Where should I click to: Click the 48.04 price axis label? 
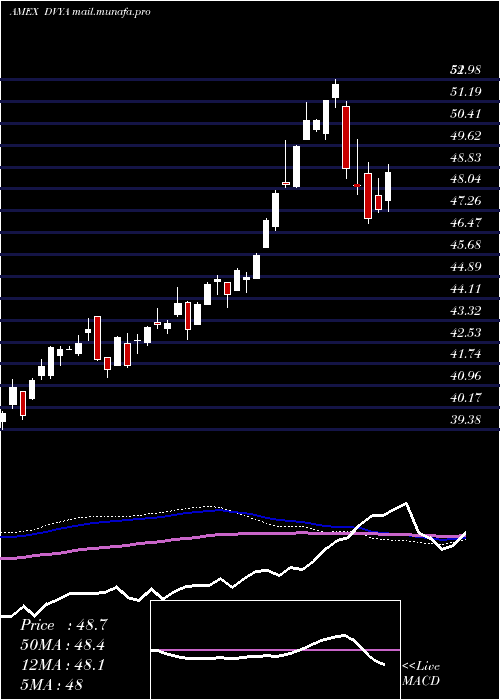coord(466,179)
